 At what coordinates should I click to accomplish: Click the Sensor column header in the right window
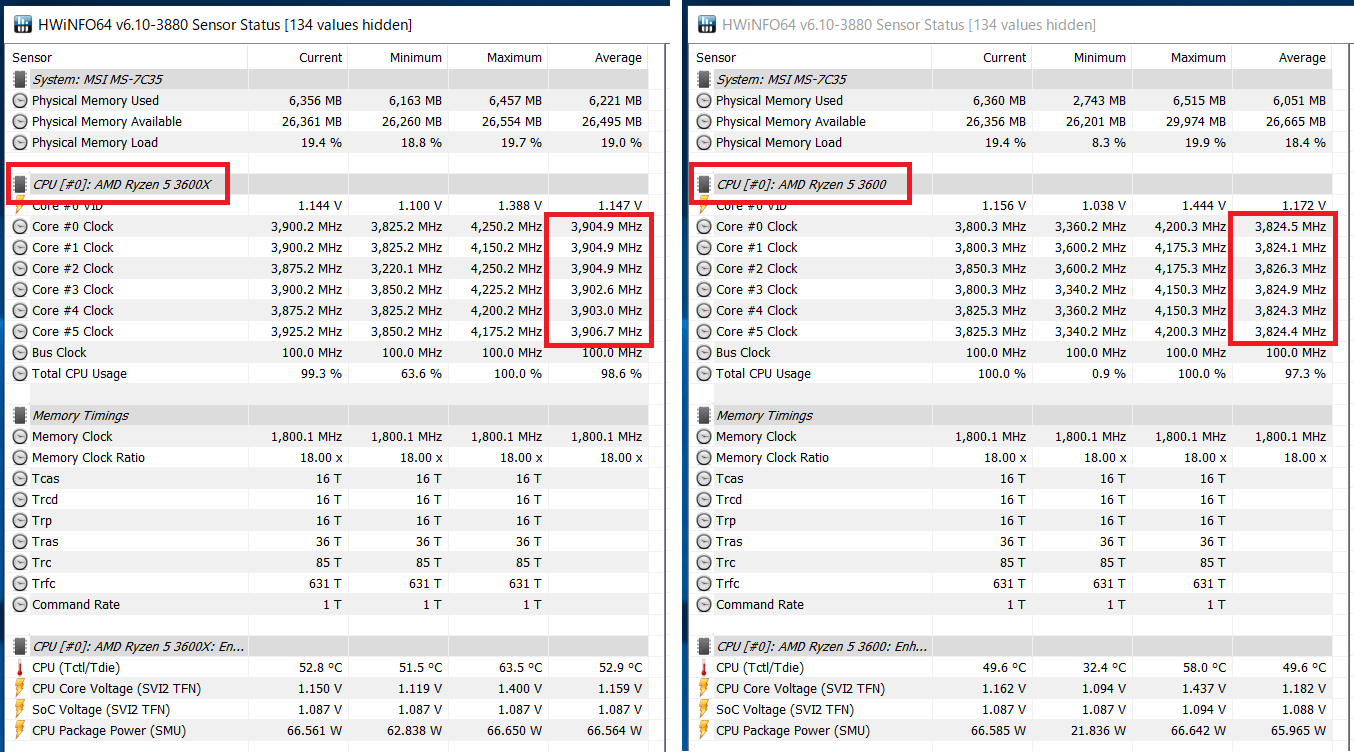tap(811, 57)
